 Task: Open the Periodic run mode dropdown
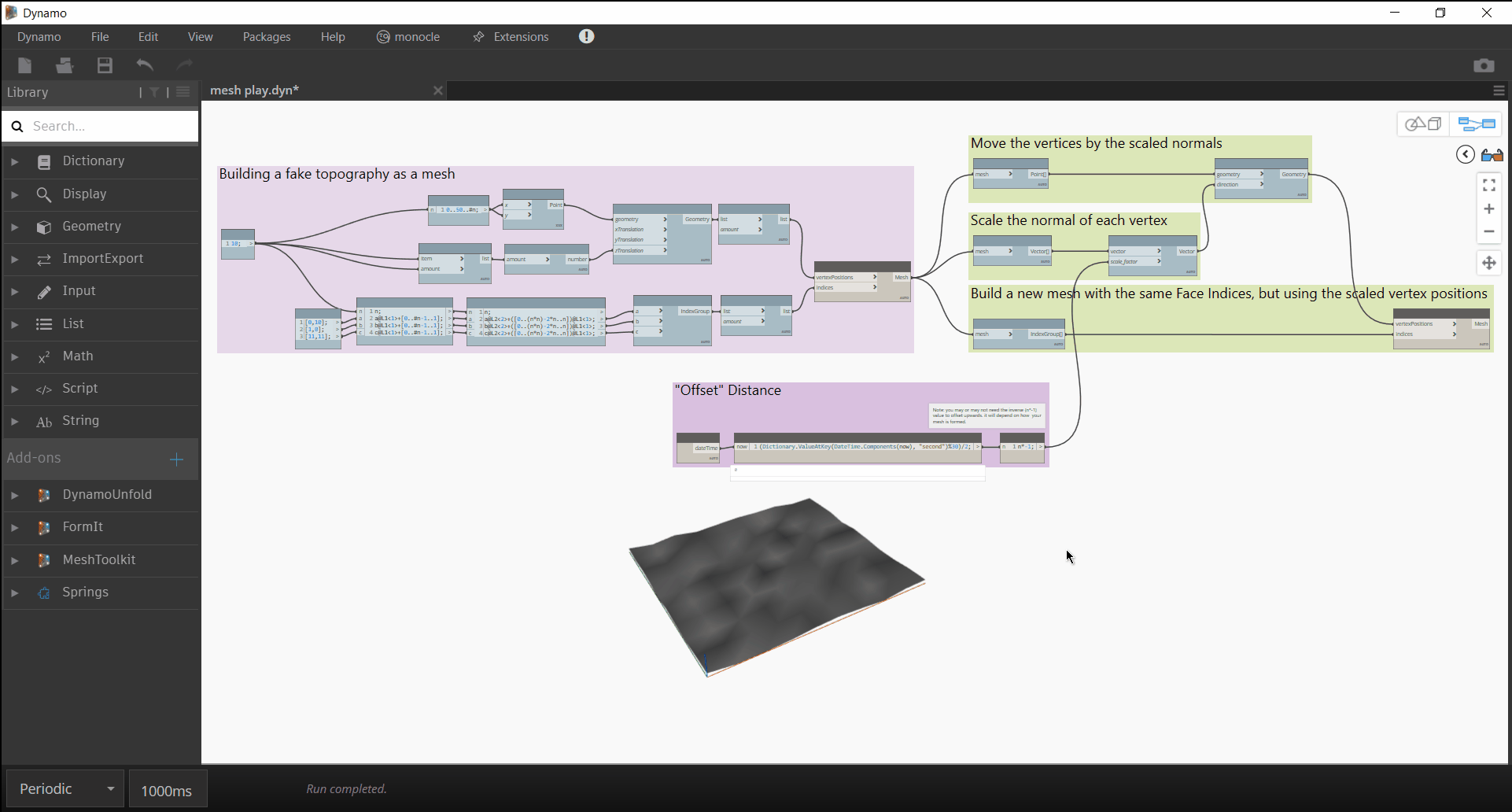[65, 788]
